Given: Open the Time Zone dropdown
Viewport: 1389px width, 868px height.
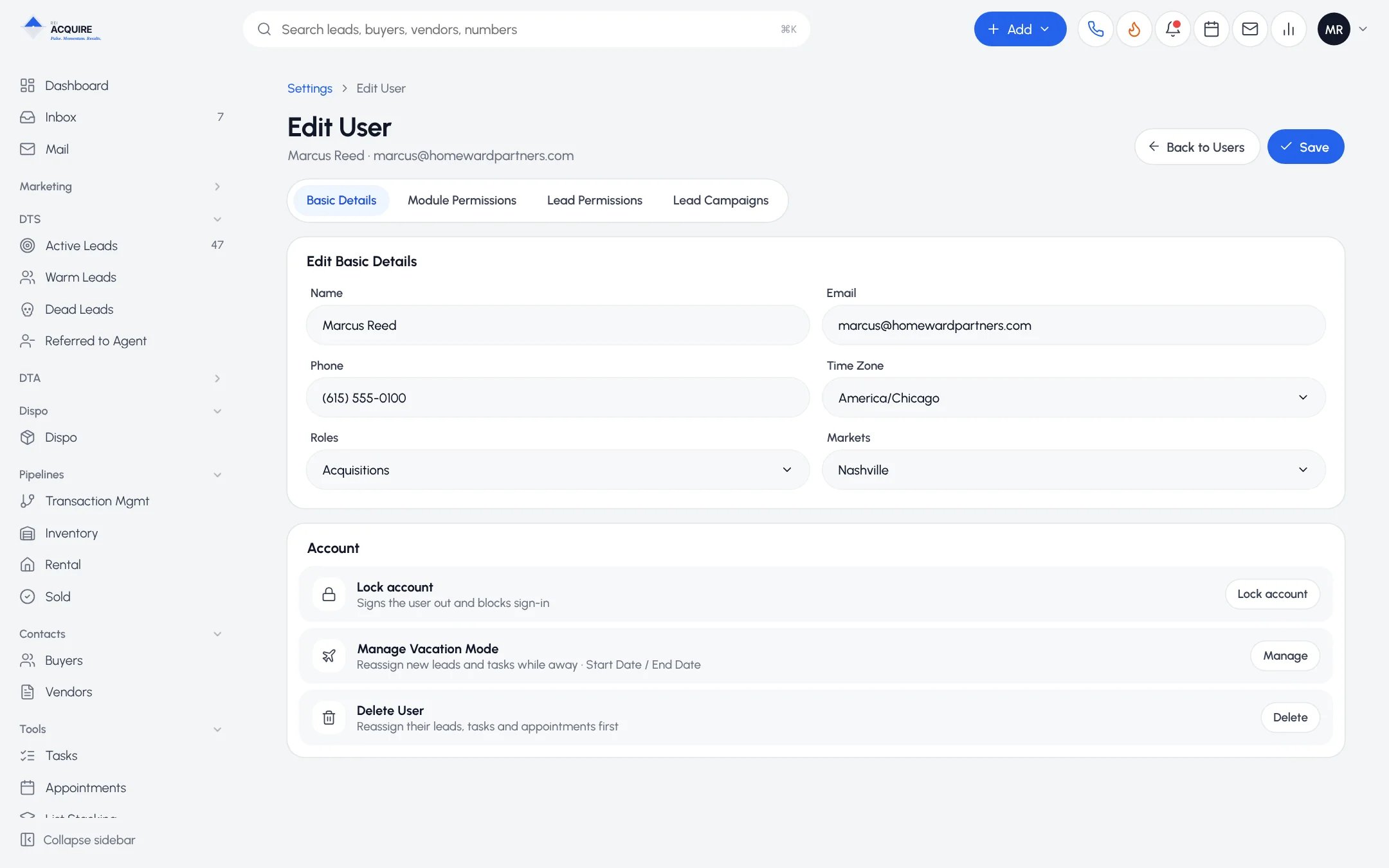Looking at the screenshot, I should [1073, 398].
